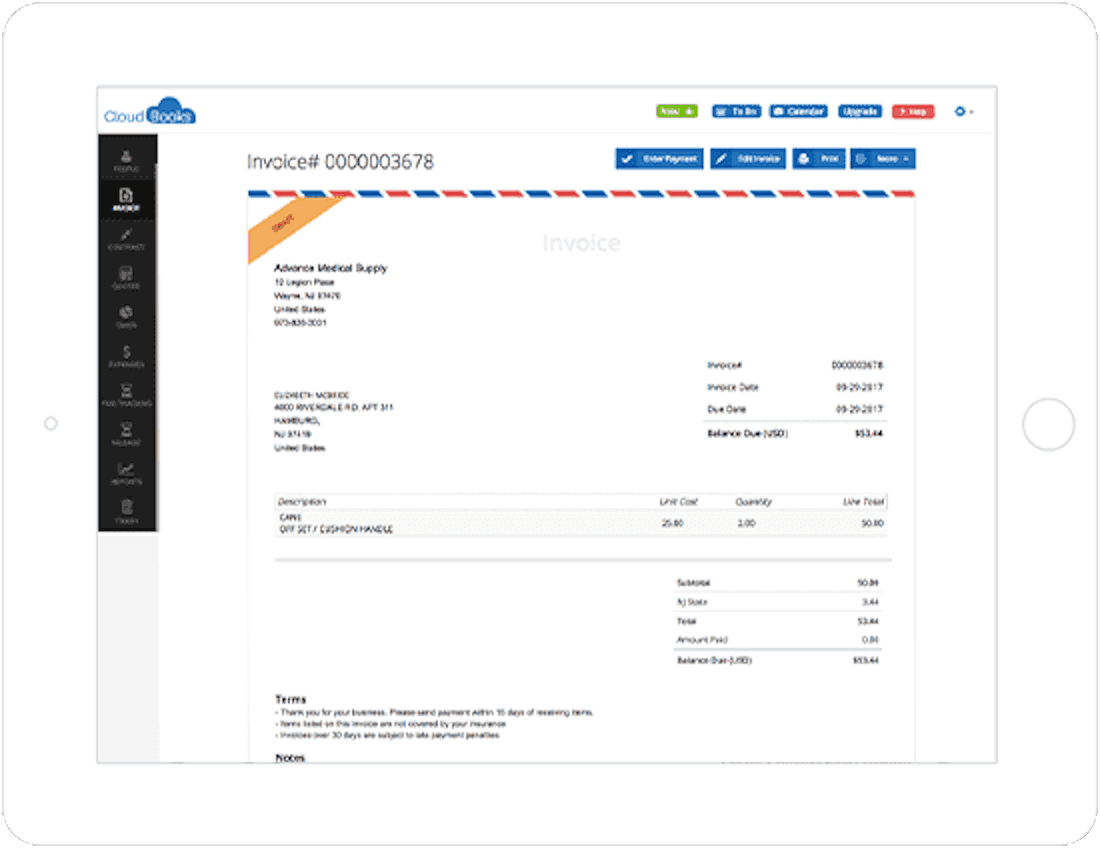Image resolution: width=1100 pixels, height=848 pixels.
Task: Click the Enter Payment button
Action: 659,159
